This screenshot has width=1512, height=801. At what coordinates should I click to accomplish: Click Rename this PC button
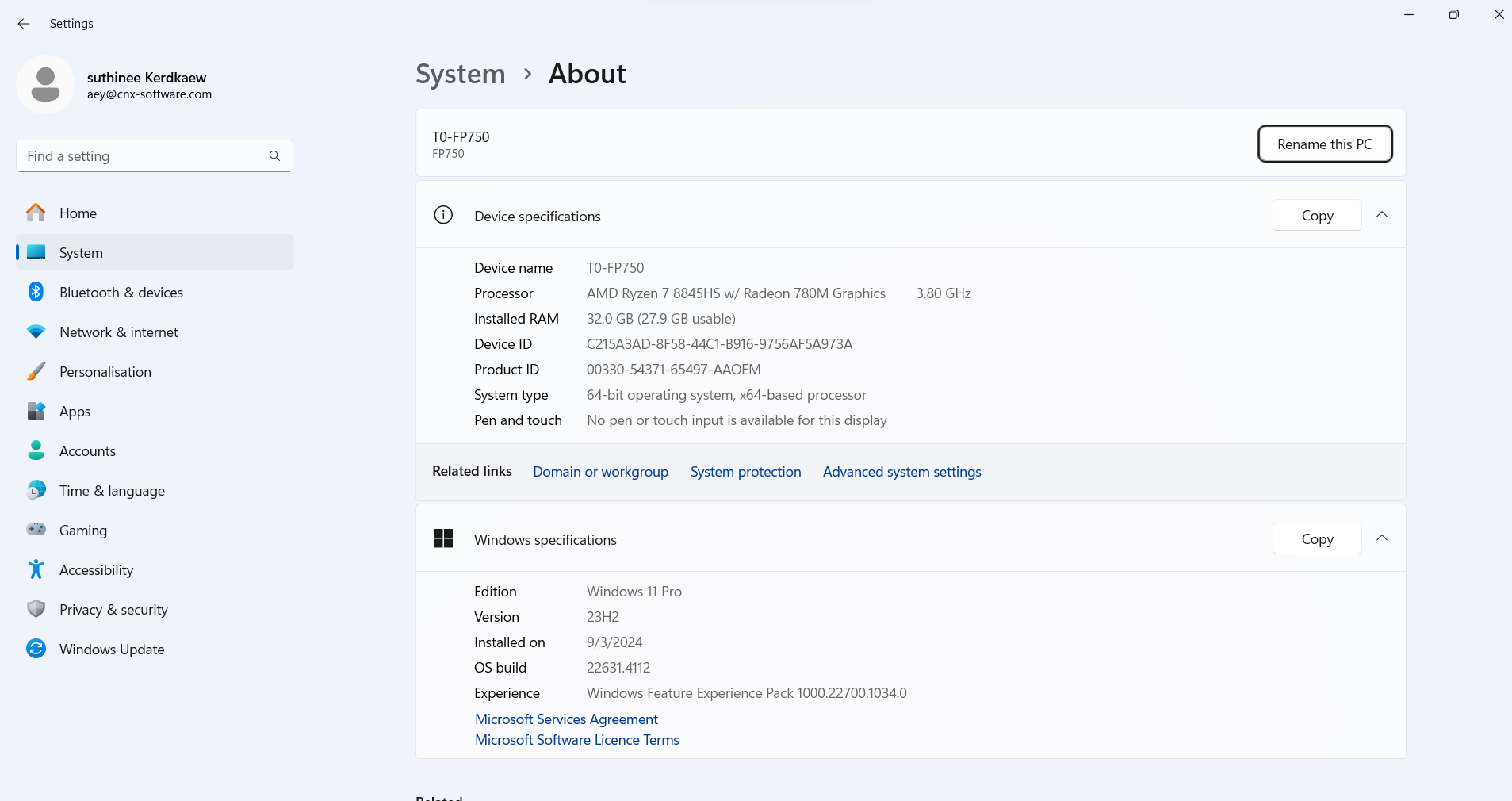pos(1325,144)
